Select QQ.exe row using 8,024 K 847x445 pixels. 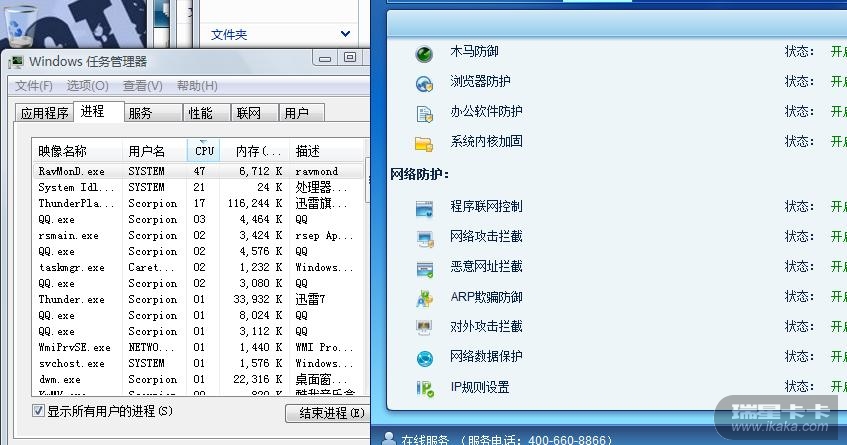pyautogui.click(x=199, y=315)
